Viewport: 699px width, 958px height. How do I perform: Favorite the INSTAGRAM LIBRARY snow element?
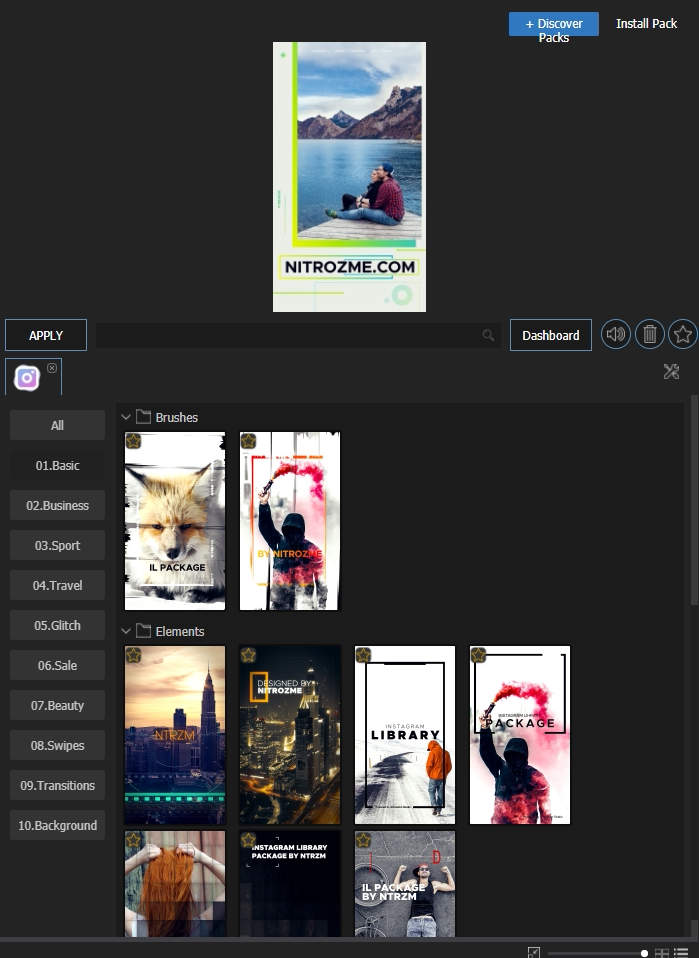pyautogui.click(x=363, y=655)
